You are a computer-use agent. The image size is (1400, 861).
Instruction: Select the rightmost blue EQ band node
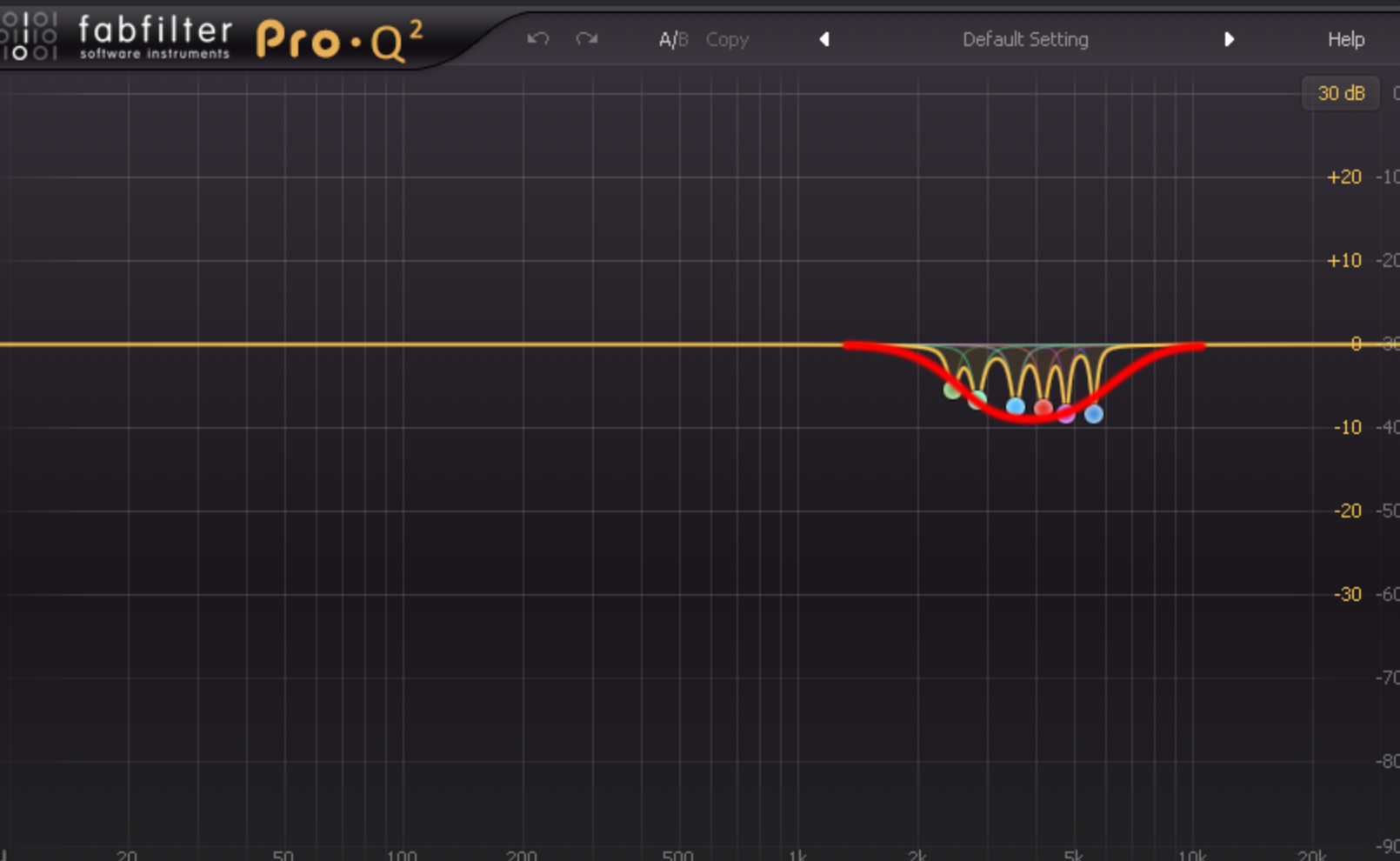pyautogui.click(x=1094, y=415)
